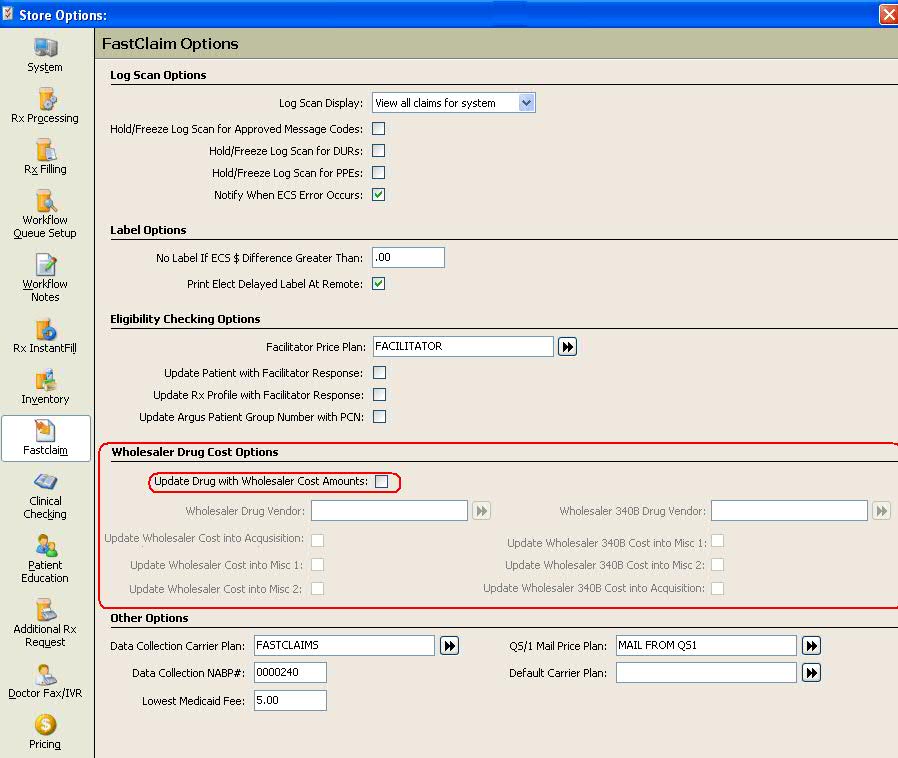Click the Lowest Medicaid Fee field
898x758 pixels.
290,701
